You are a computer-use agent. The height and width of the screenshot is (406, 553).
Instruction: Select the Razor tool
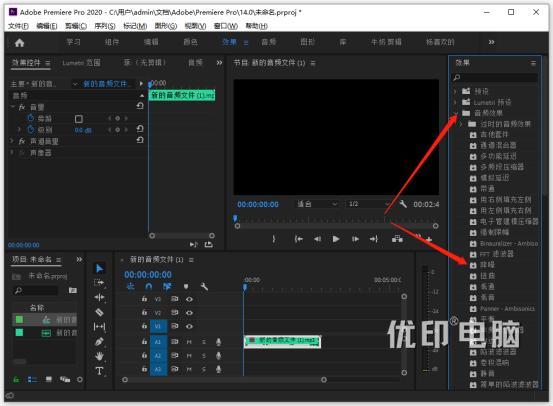point(99,312)
